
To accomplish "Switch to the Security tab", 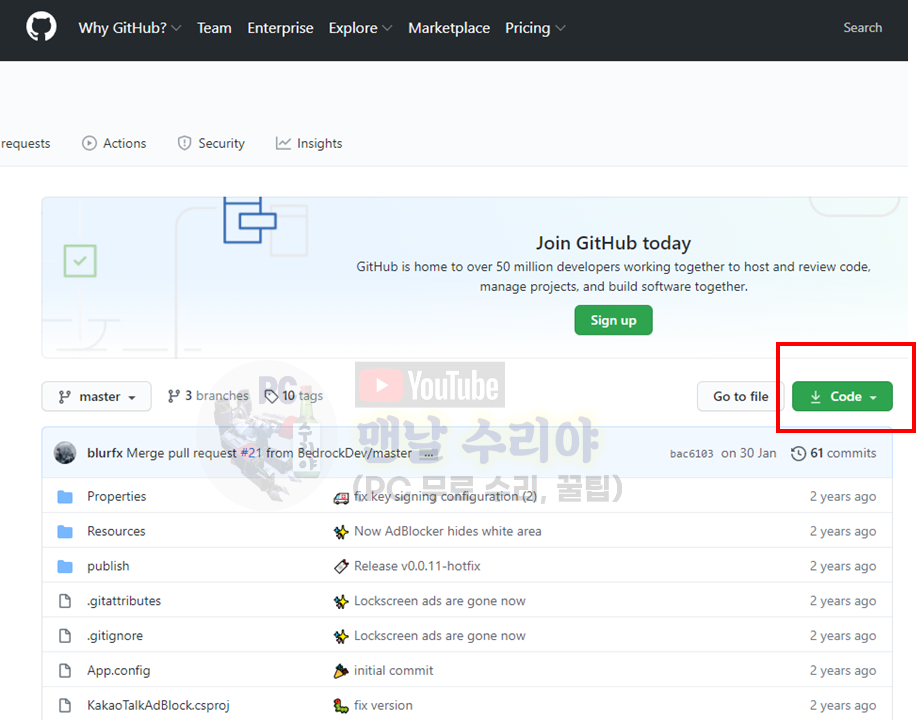I will (211, 143).
